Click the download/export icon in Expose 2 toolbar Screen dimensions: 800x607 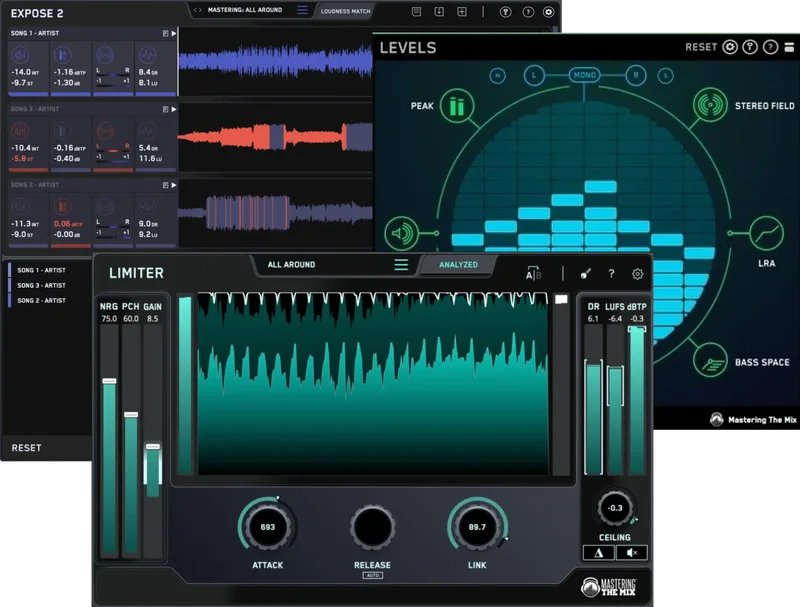click(x=439, y=12)
